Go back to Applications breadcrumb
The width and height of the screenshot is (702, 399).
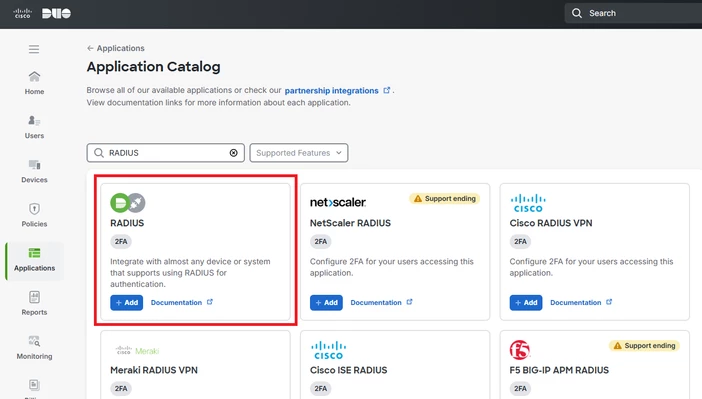[116, 48]
